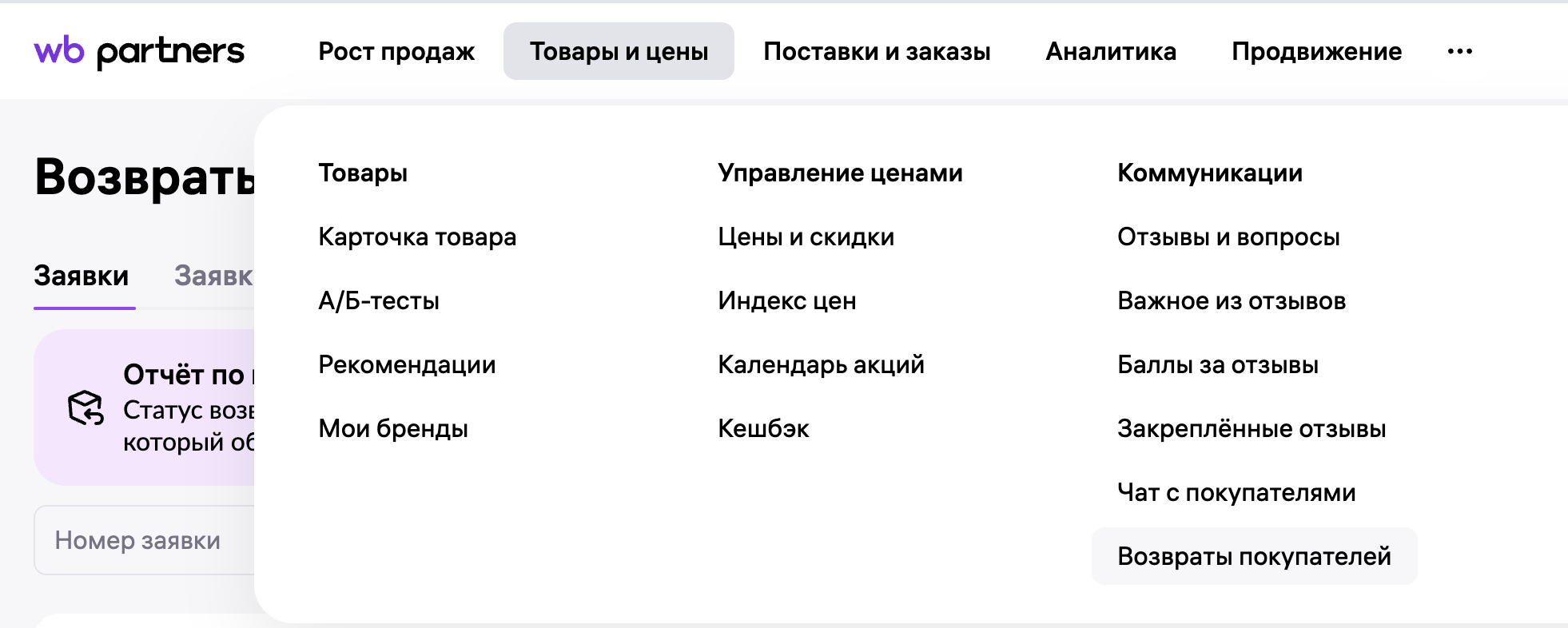Open Индекс цен
1568x628 pixels.
[786, 300]
